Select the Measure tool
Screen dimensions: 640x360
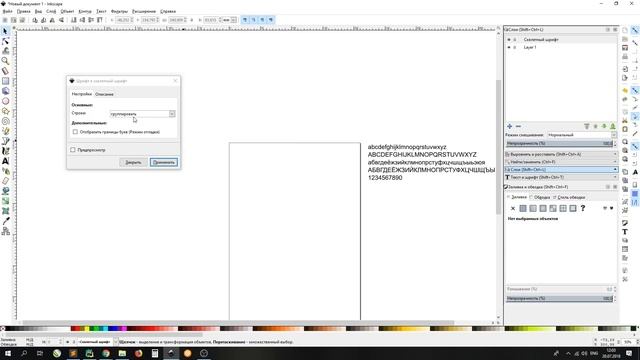[5, 71]
